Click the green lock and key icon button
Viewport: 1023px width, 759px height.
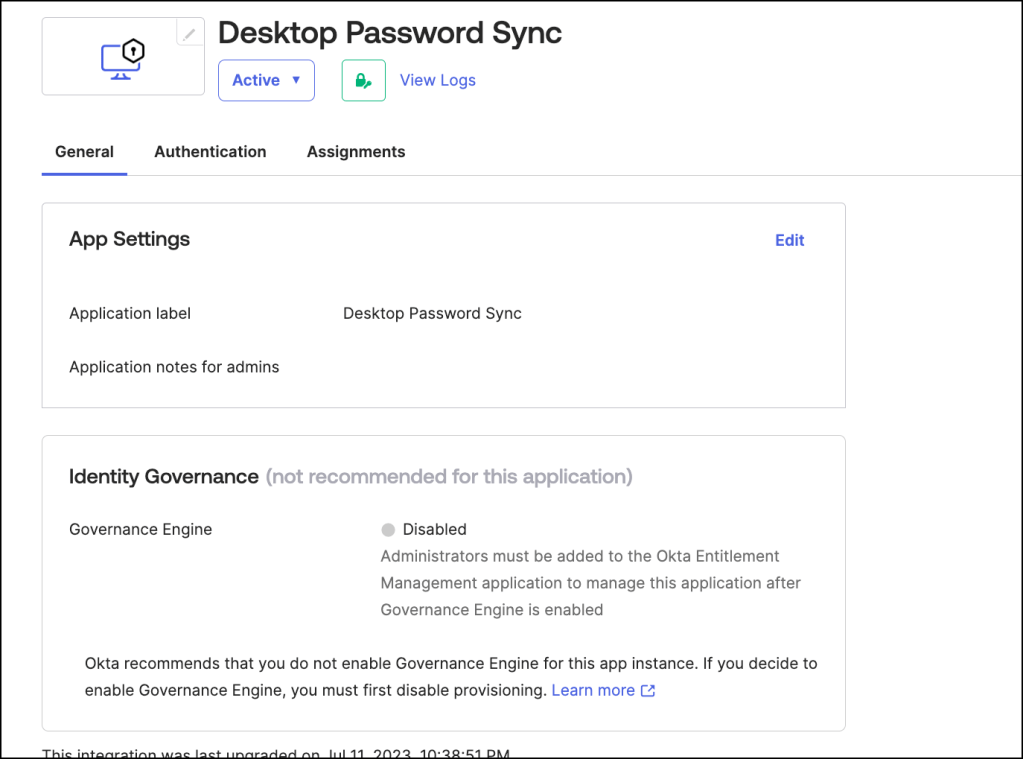tap(363, 80)
